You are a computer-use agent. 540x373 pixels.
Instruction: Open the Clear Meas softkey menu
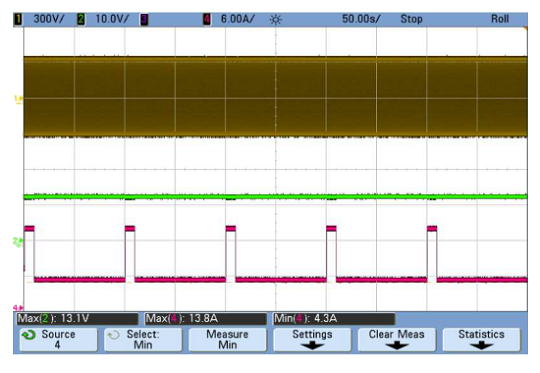coord(397,340)
